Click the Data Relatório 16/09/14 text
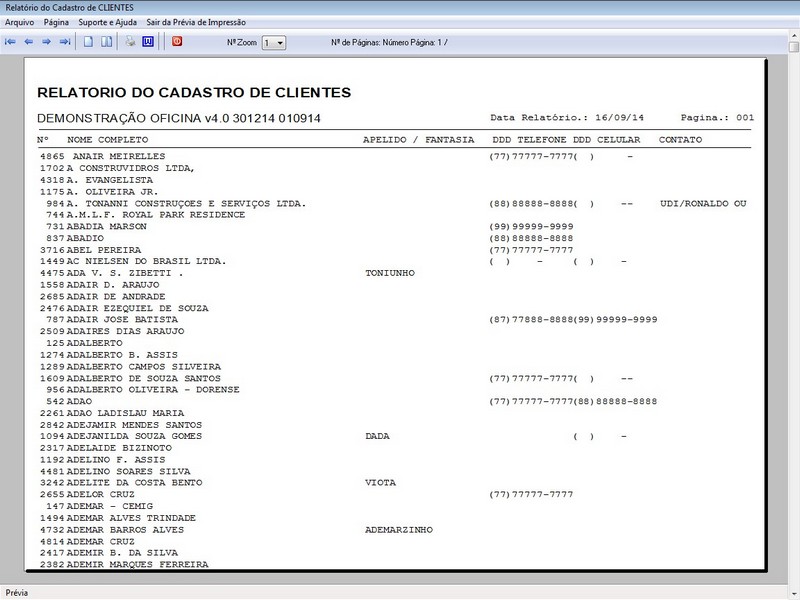The image size is (800, 600). click(567, 117)
